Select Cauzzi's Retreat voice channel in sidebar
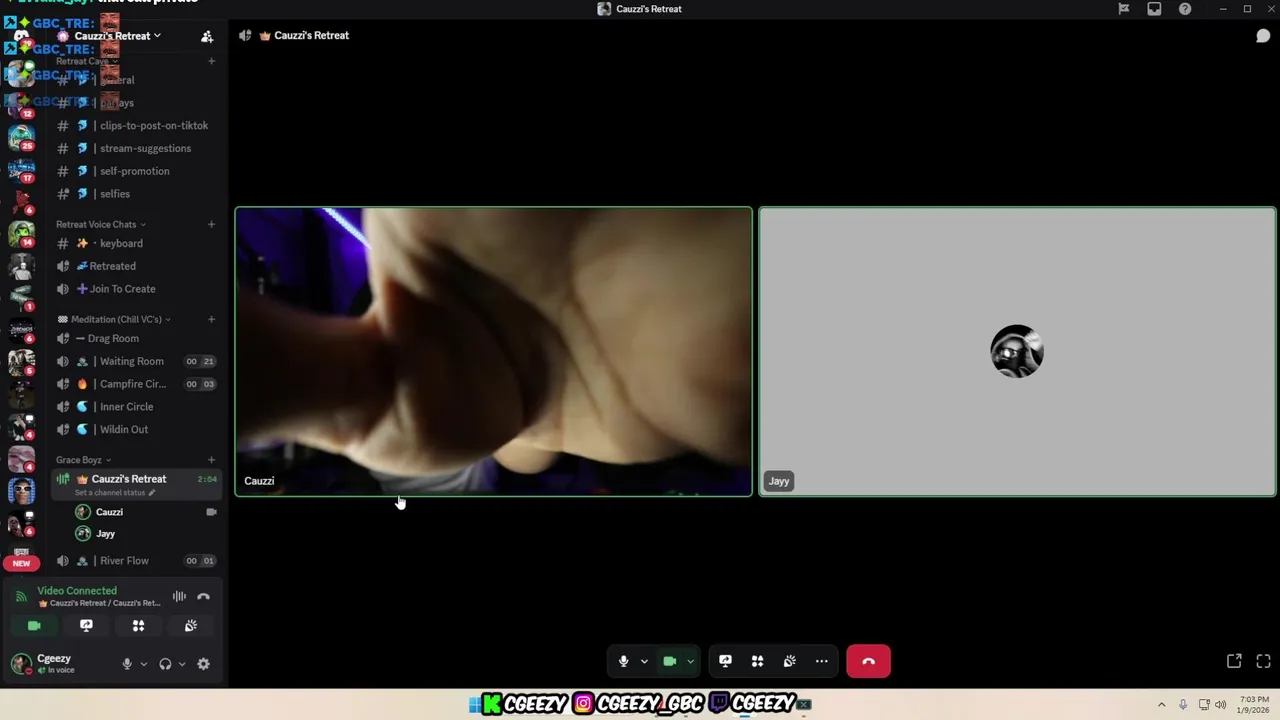The width and height of the screenshot is (1280, 720). [135, 484]
